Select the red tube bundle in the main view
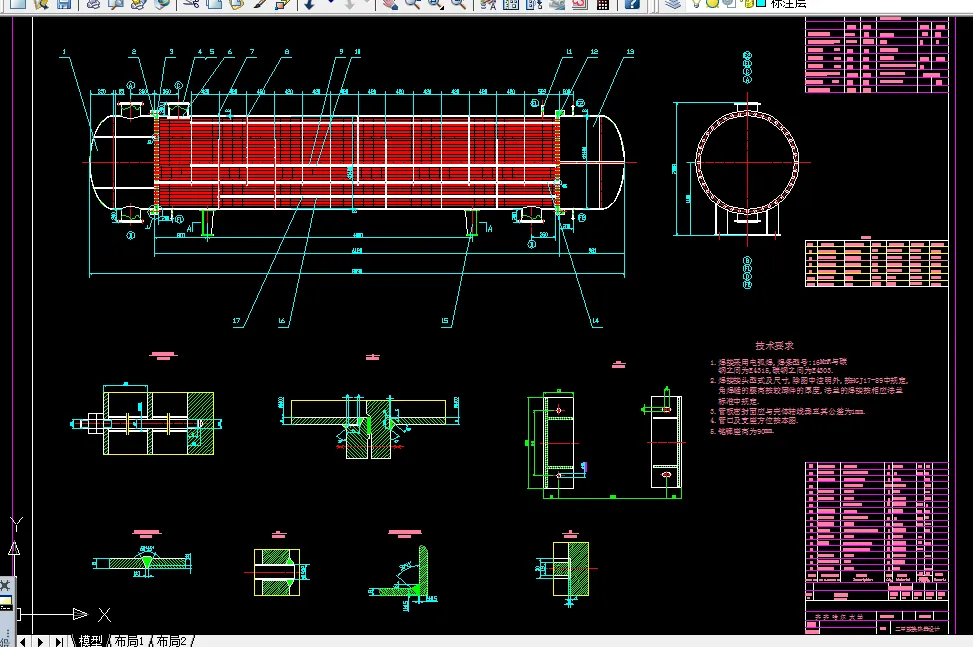This screenshot has width=973, height=647. tap(357, 163)
